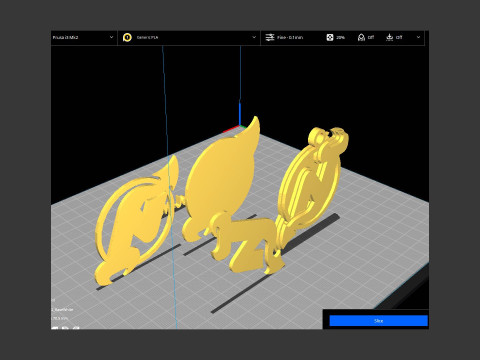Expand the Generic PLA material dropdown chevron
The height and width of the screenshot is (360, 480).
point(254,37)
